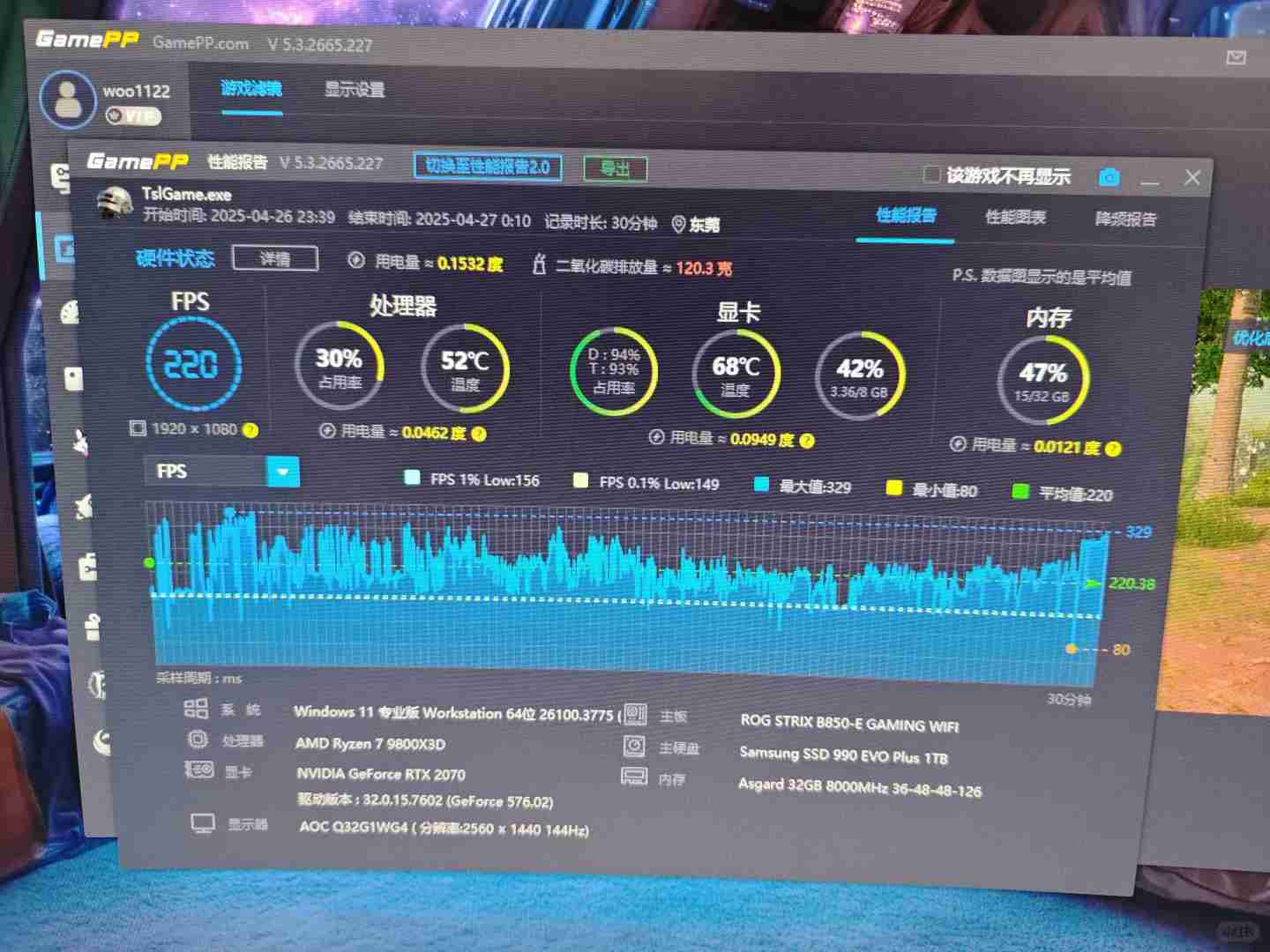Click the 47% 15/32 GB memory gauge
Image resolution: width=1270 pixels, height=952 pixels.
1043,381
